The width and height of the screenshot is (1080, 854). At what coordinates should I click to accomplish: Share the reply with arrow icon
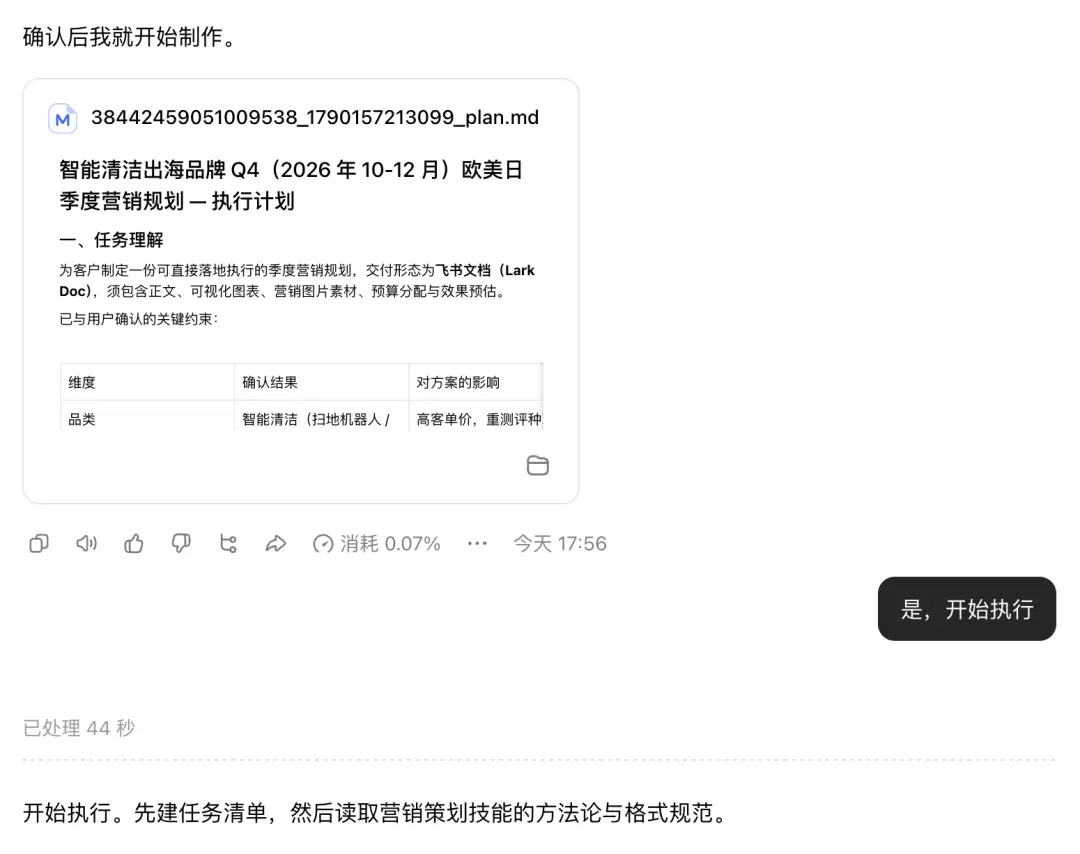point(276,543)
